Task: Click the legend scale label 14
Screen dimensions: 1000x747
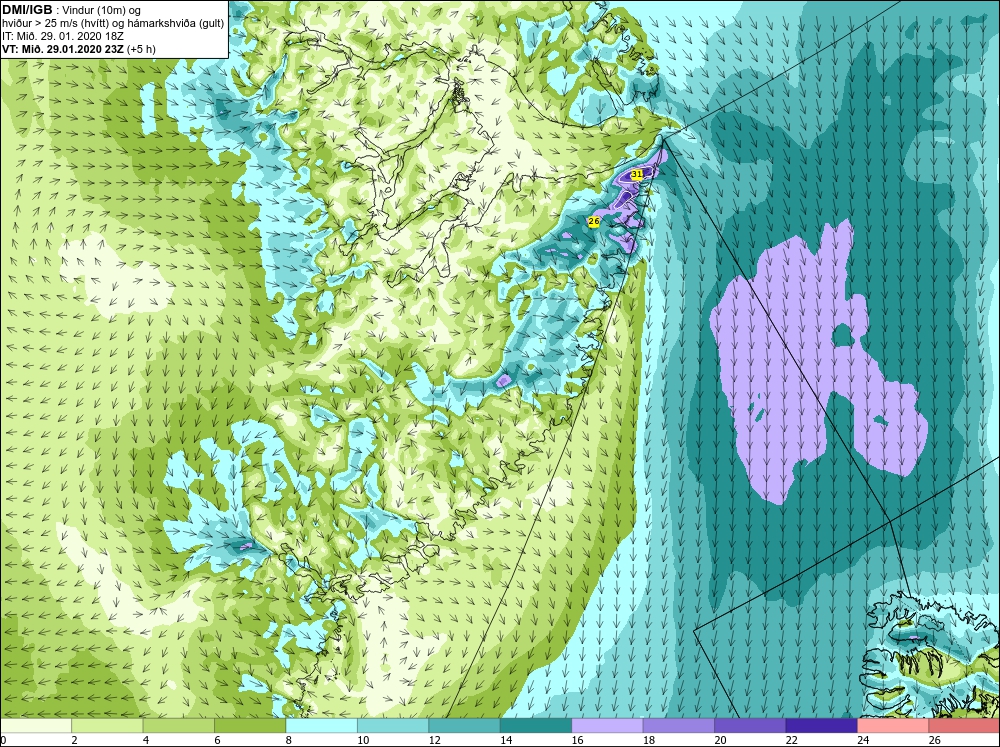Action: pyautogui.click(x=506, y=741)
